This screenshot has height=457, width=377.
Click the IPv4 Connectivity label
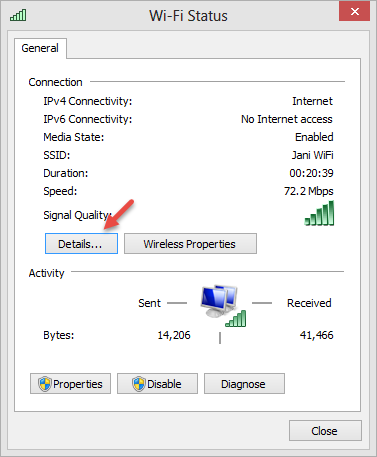pos(88,101)
